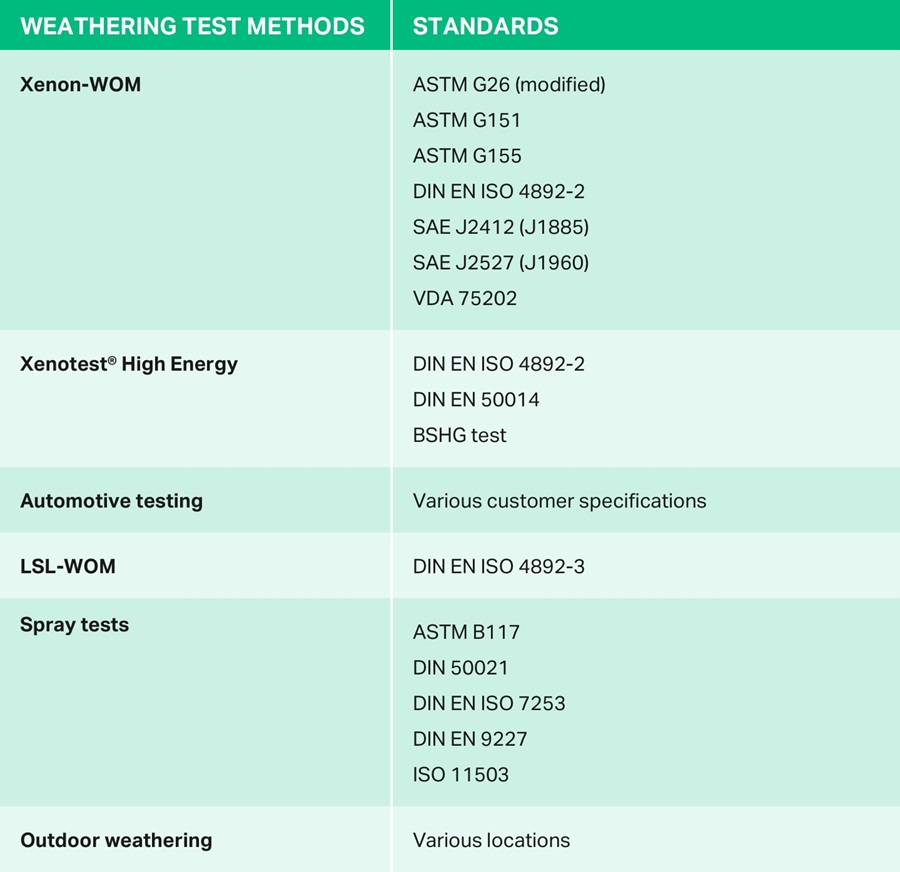Click the Outdoor weathering row label
Viewport: 900px width, 872px height.
(x=116, y=840)
